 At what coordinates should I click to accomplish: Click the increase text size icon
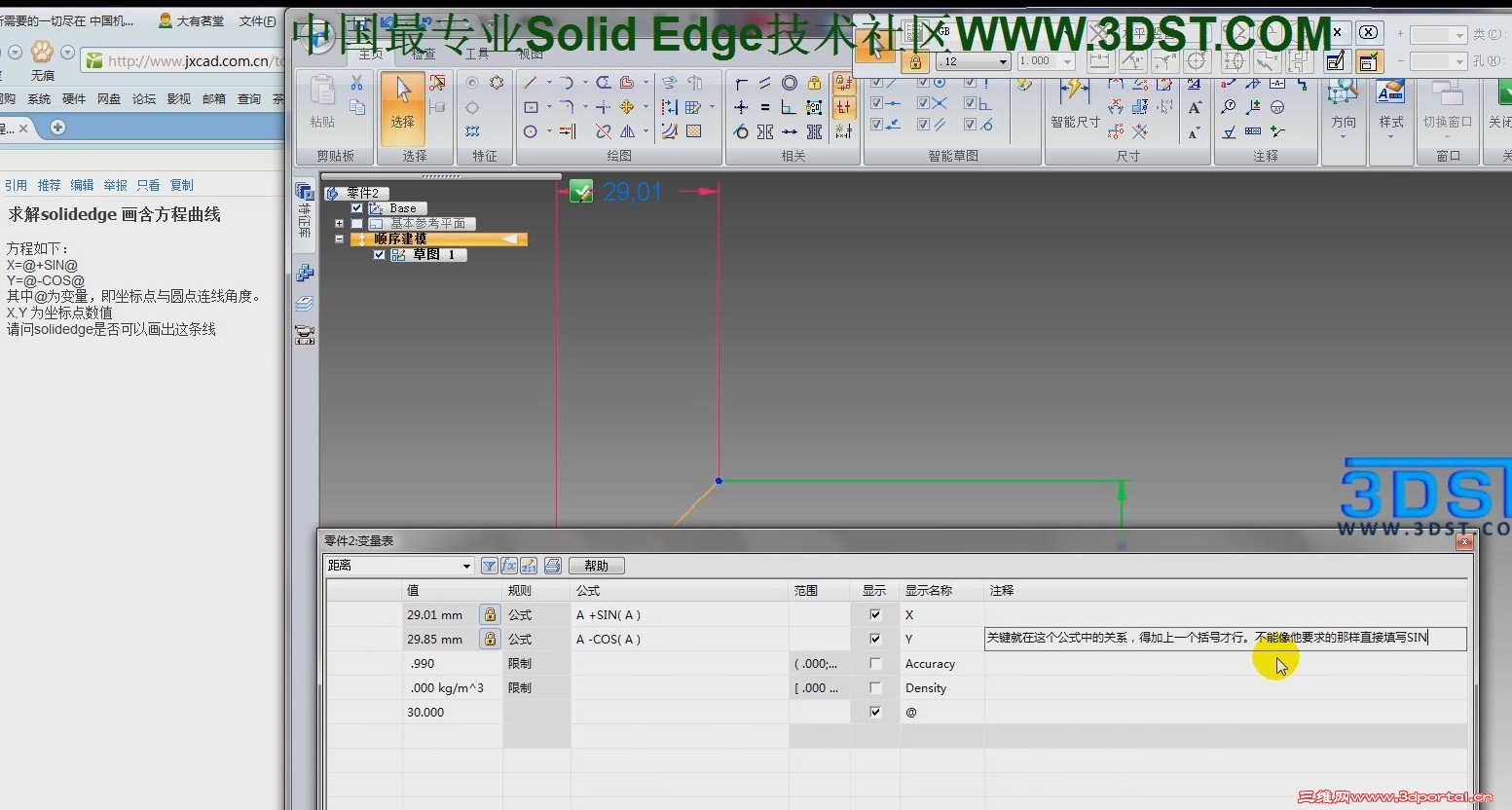coord(1195,107)
